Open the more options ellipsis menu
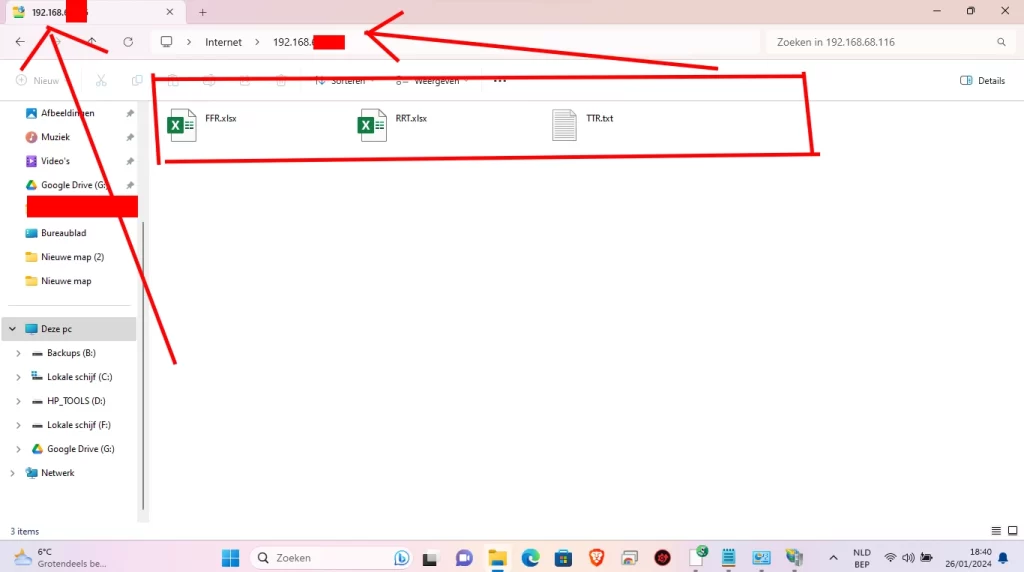 500,80
